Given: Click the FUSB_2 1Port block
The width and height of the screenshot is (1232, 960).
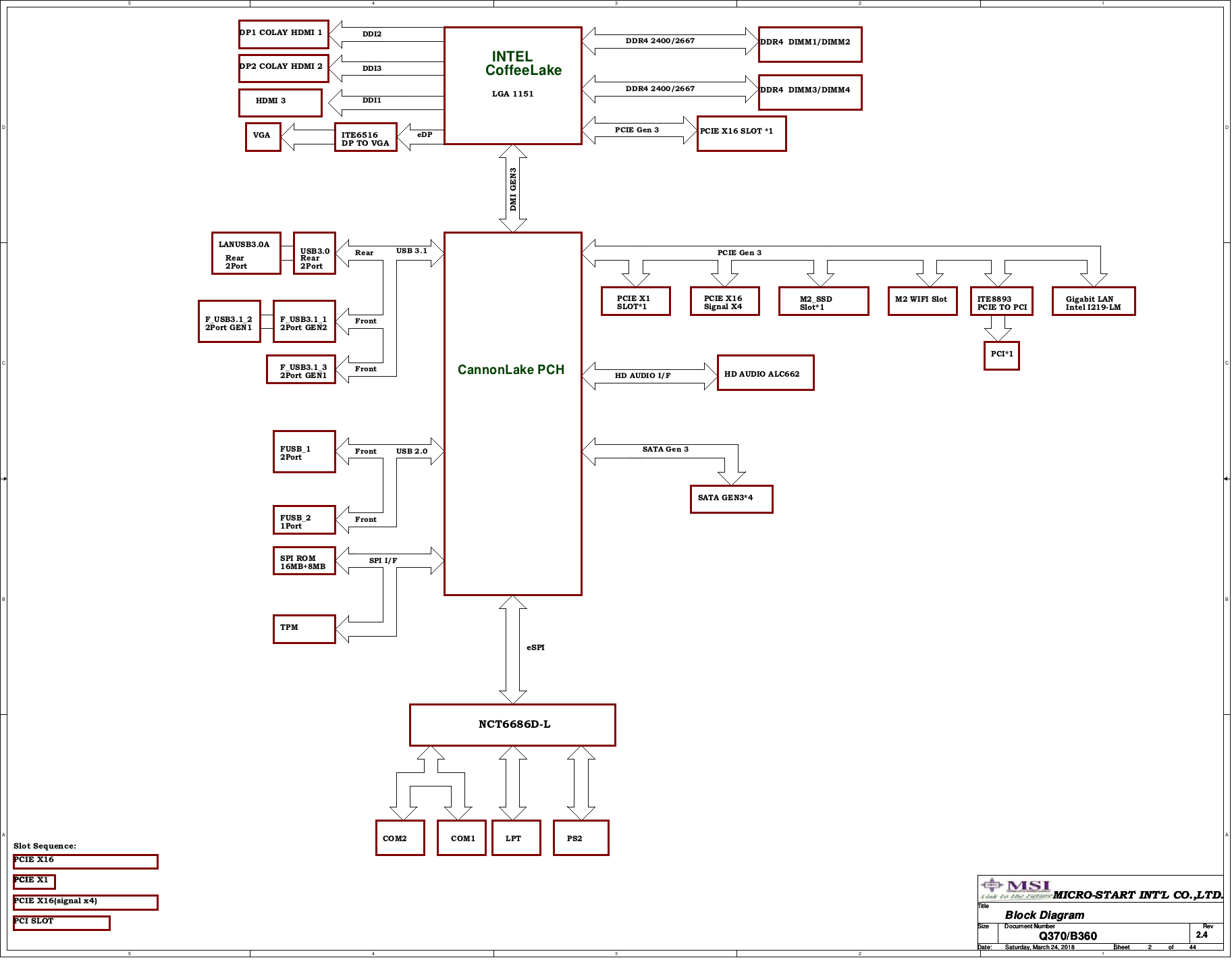Looking at the screenshot, I should point(304,520).
